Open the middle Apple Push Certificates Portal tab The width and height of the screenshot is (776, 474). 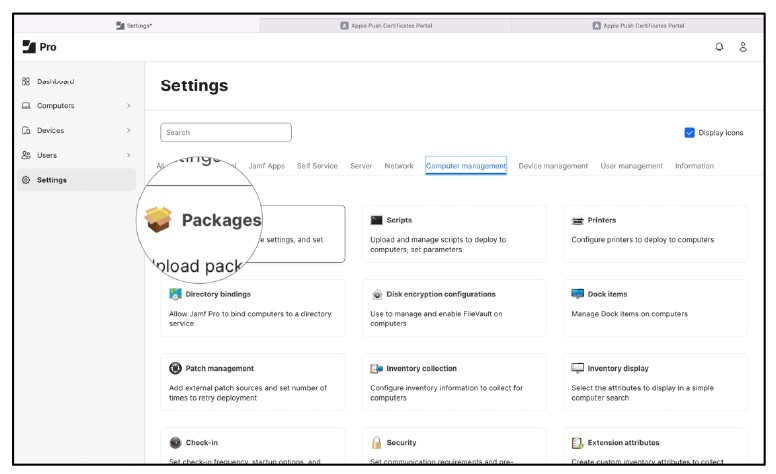coord(386,25)
